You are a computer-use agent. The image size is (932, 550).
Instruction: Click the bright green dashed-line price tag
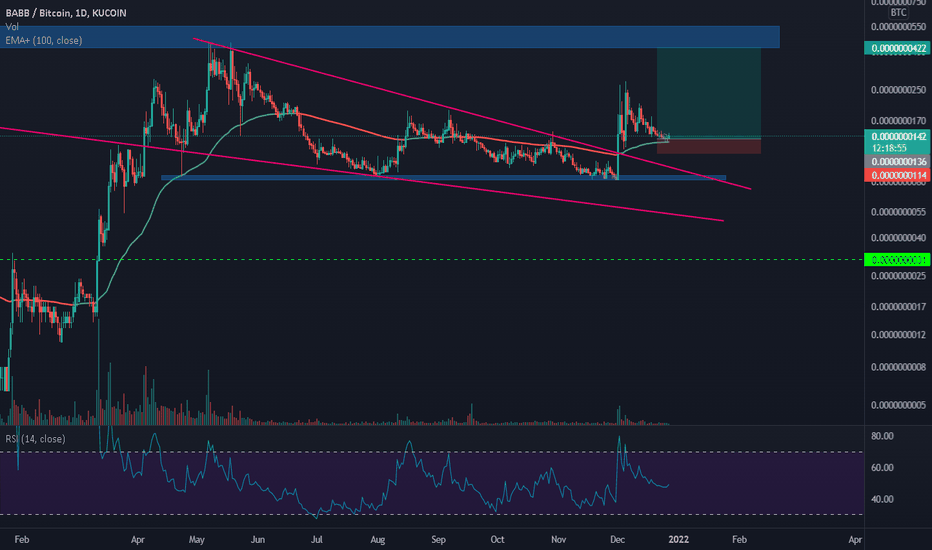point(897,260)
